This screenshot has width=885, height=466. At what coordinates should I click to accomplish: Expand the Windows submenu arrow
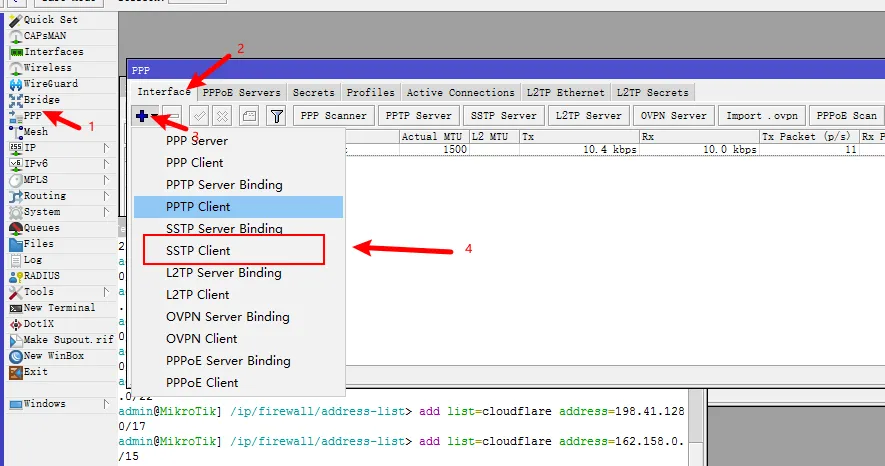pos(106,404)
